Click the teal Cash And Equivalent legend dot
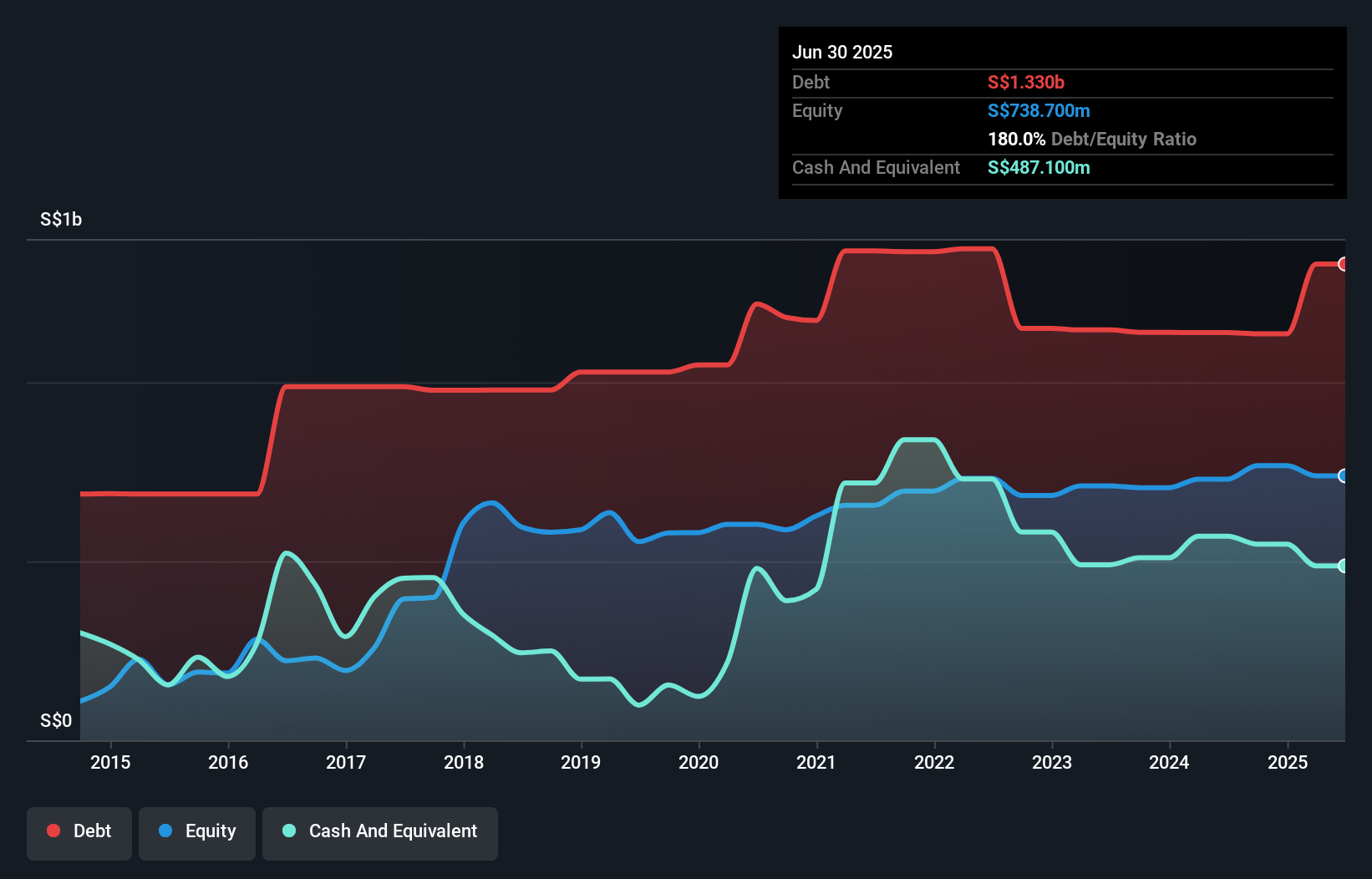The height and width of the screenshot is (879, 1372). point(289,831)
